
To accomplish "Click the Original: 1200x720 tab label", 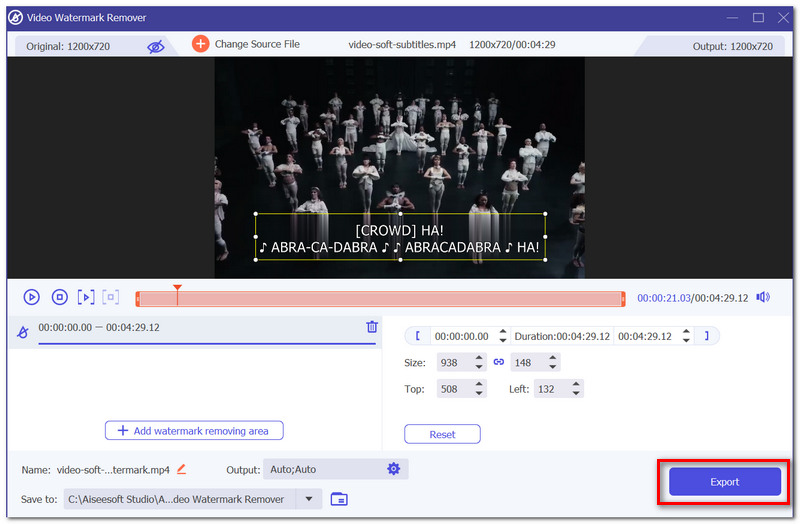I will (68, 46).
